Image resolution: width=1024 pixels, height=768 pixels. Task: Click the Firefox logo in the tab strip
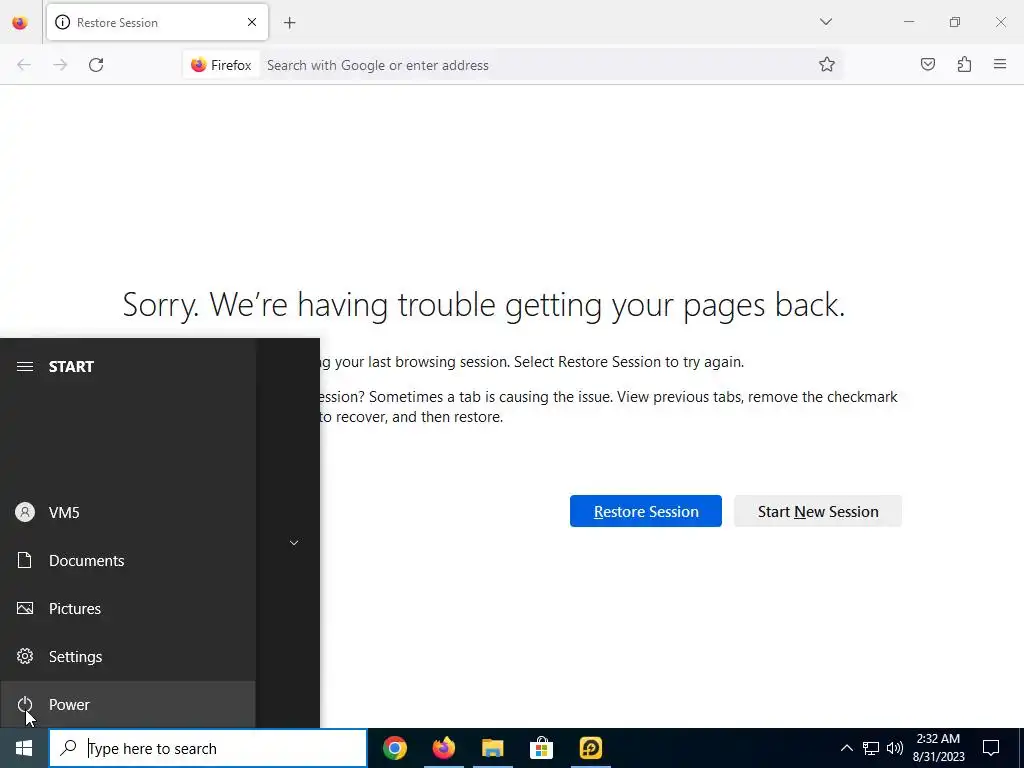click(x=20, y=23)
